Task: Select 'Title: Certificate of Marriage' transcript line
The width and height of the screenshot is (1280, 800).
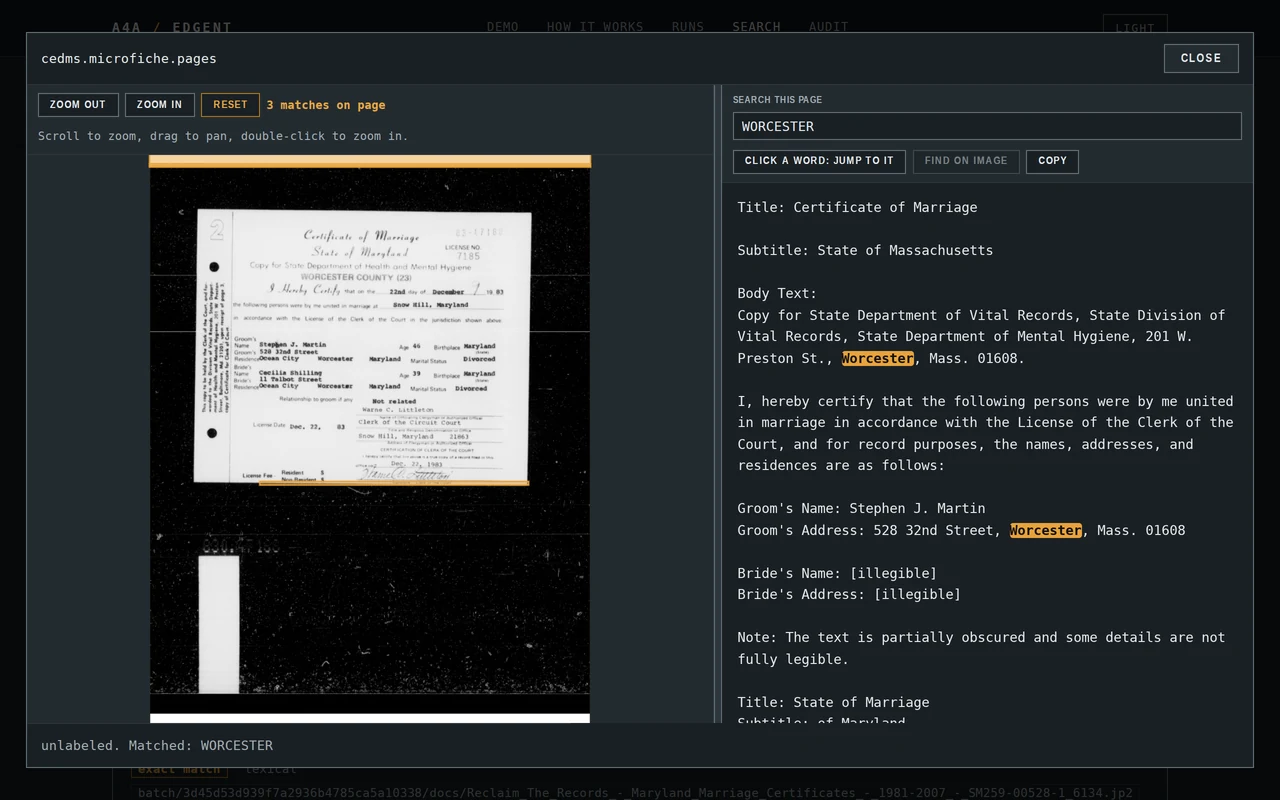Action: pos(858,207)
